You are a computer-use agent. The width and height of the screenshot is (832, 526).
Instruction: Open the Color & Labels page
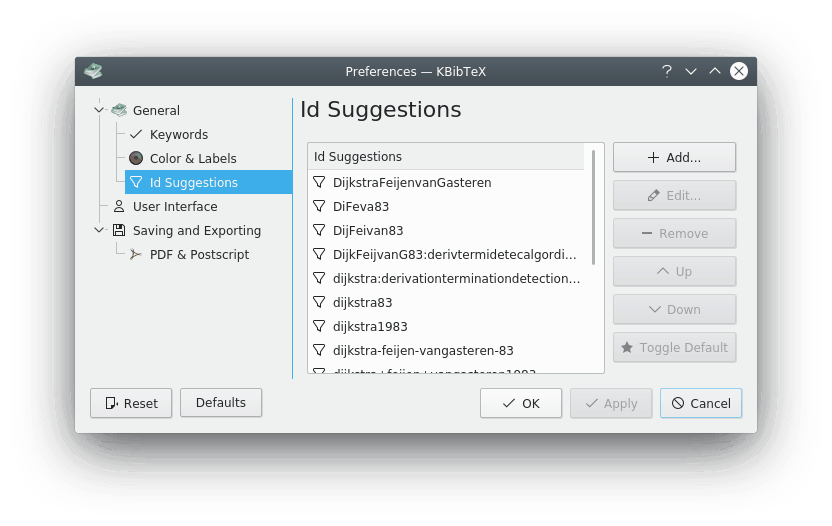[193, 158]
